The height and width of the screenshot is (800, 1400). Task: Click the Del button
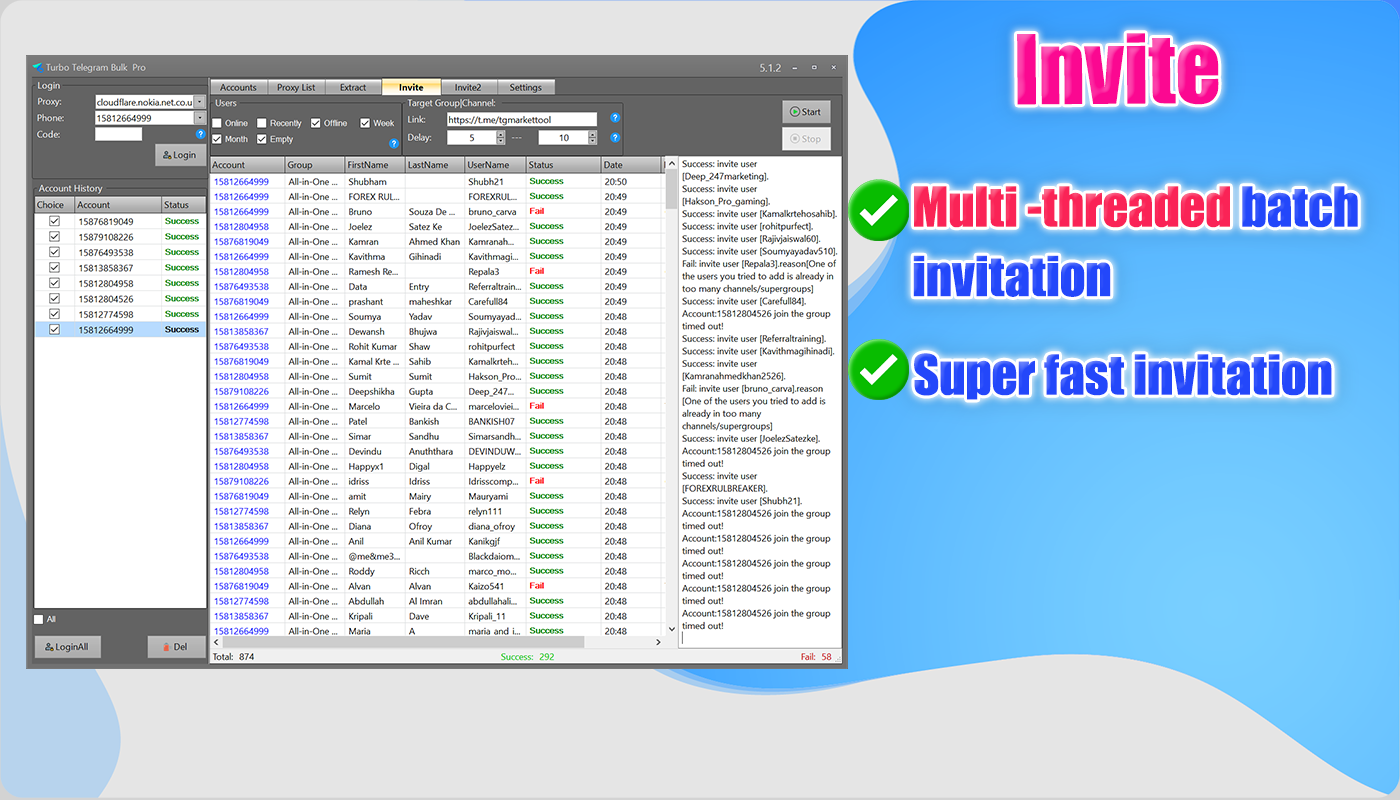click(x=176, y=647)
